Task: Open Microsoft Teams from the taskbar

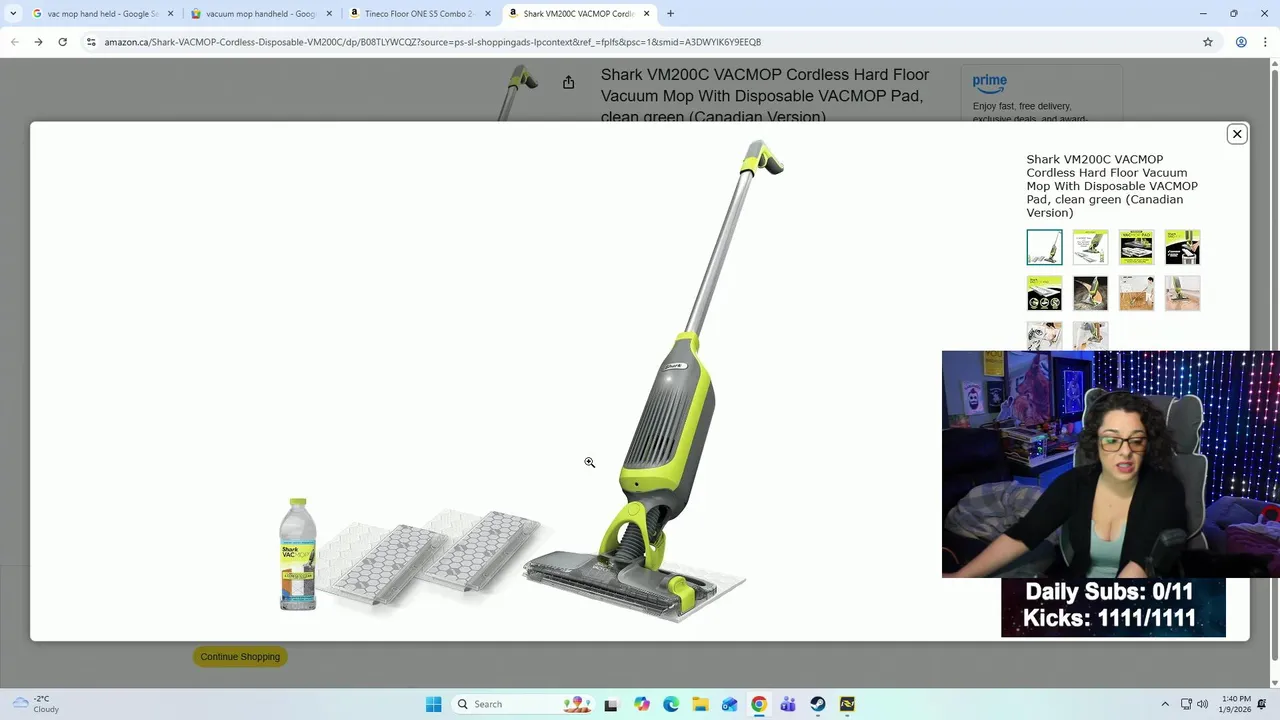Action: (788, 704)
